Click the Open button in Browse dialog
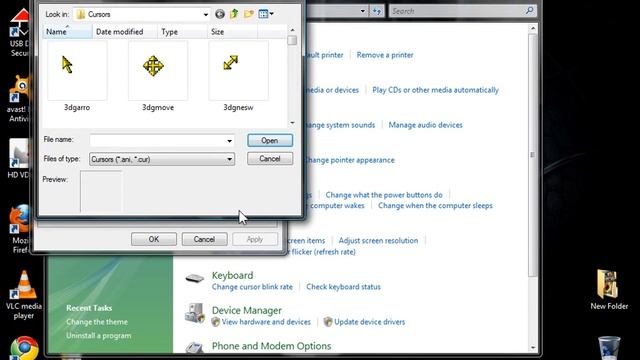This screenshot has height=360, width=640. 270,140
